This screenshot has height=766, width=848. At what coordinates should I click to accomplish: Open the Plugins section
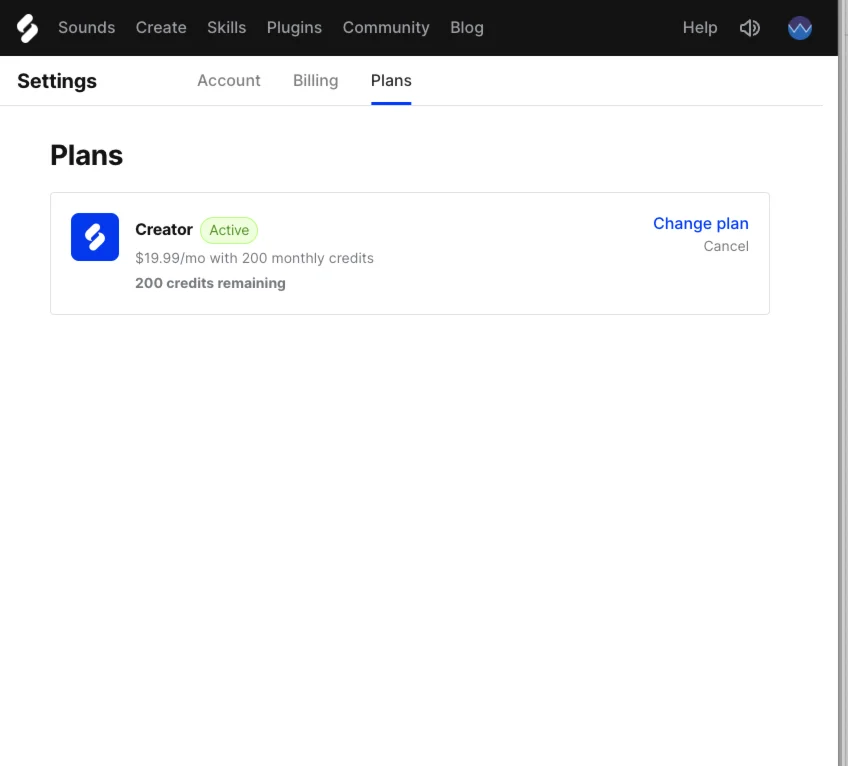pos(294,28)
